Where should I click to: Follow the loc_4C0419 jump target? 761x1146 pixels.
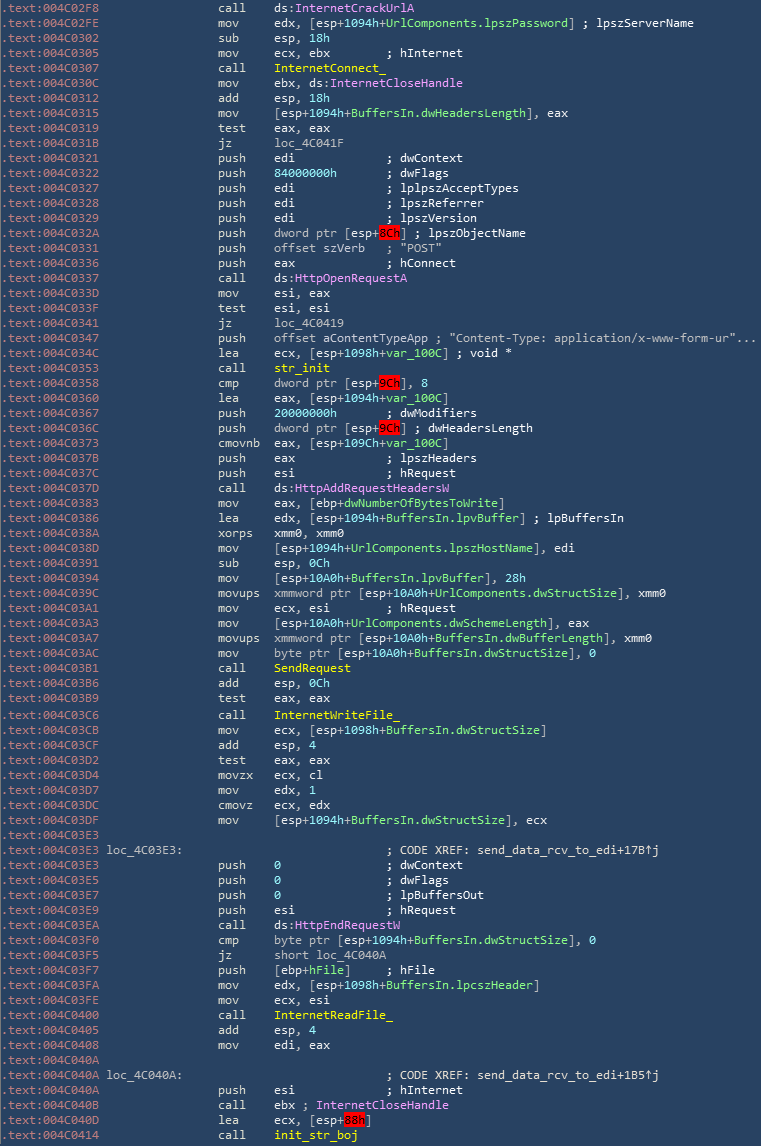[x=308, y=323]
